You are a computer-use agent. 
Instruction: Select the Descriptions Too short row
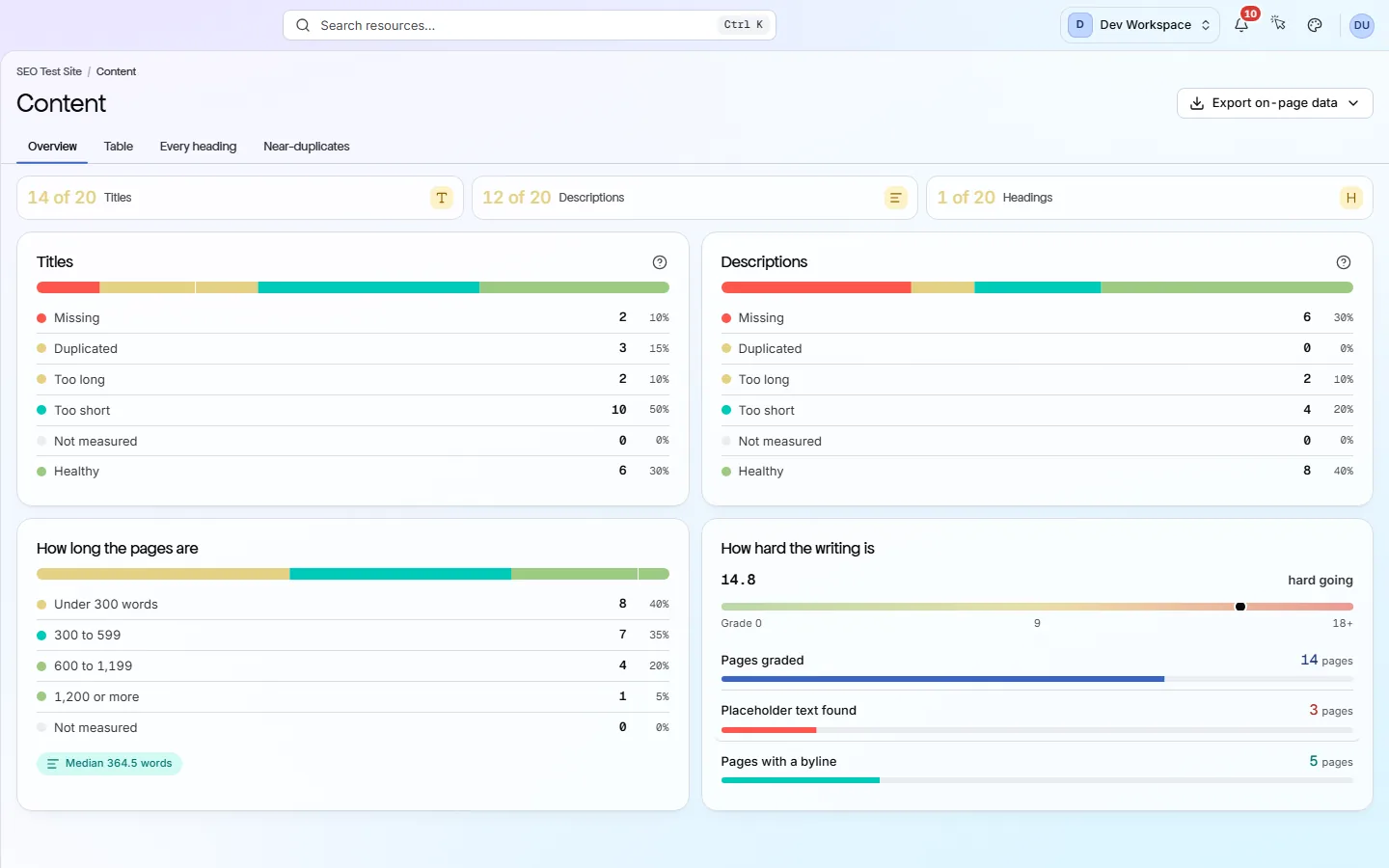pos(1037,410)
